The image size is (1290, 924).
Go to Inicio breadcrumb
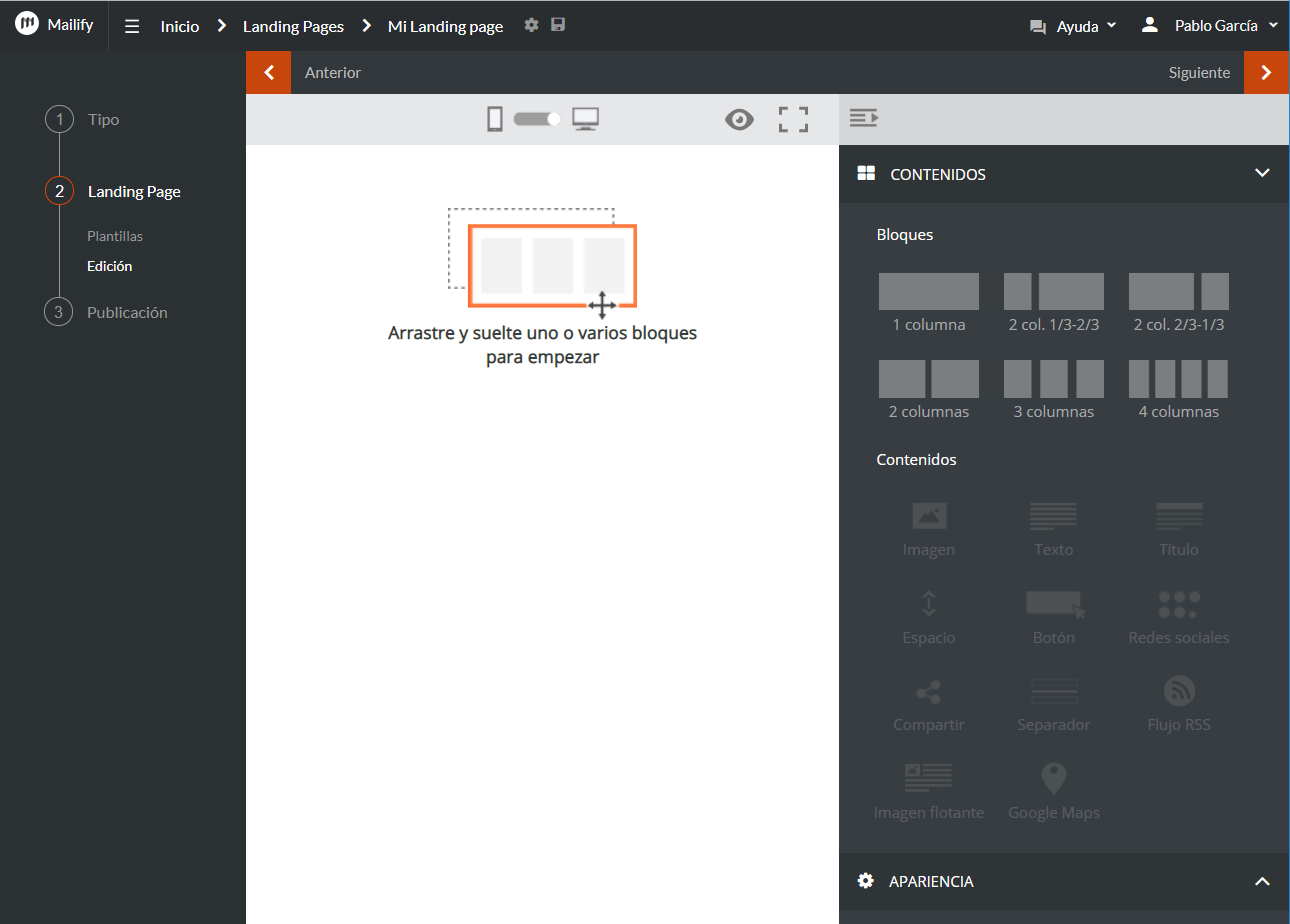[180, 27]
